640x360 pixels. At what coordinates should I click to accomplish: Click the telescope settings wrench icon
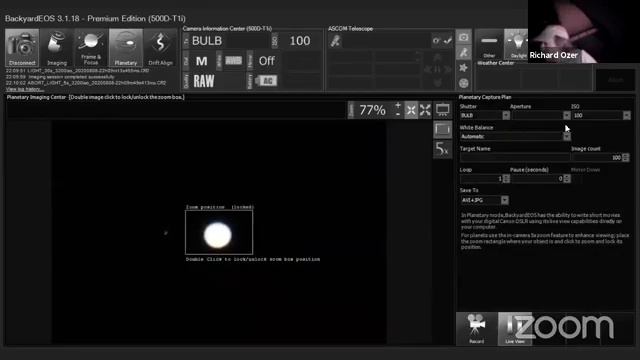pos(437,41)
